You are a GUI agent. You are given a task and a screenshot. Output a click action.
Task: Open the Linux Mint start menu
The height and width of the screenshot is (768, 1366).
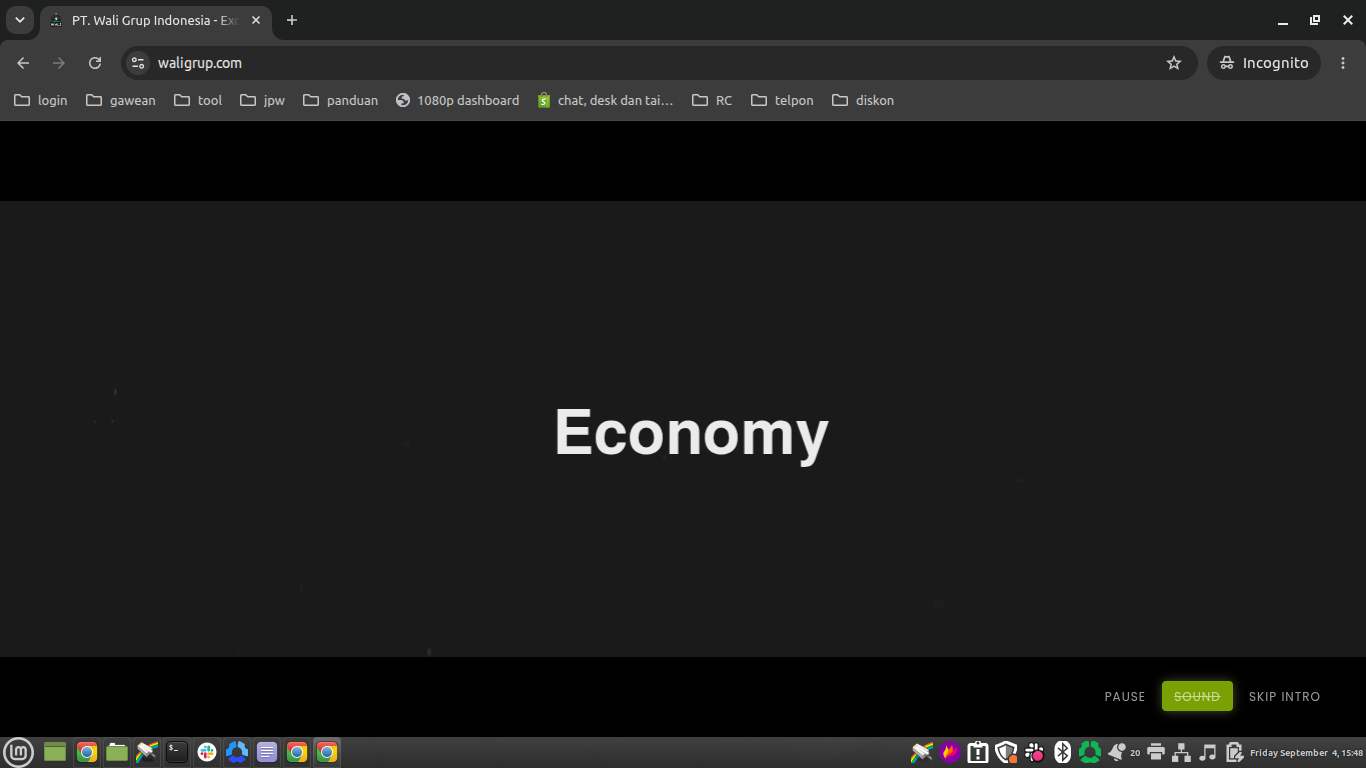click(x=19, y=752)
